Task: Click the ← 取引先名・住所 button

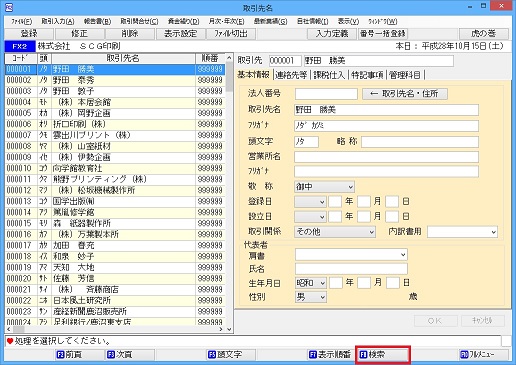Action: click(405, 94)
